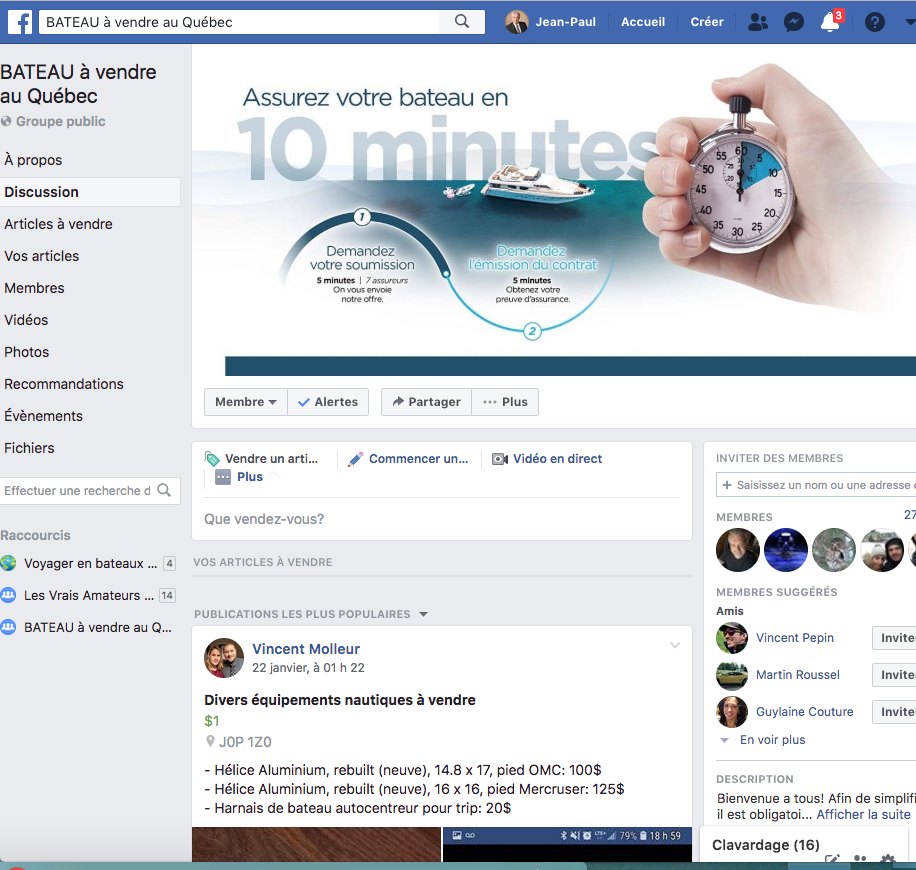This screenshot has height=870, width=916.
Task: Open the Membres section
Action: 34,288
